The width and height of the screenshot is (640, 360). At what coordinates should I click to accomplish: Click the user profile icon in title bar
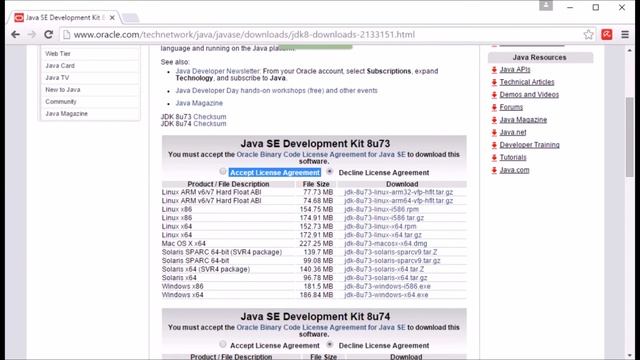tap(546, 5)
